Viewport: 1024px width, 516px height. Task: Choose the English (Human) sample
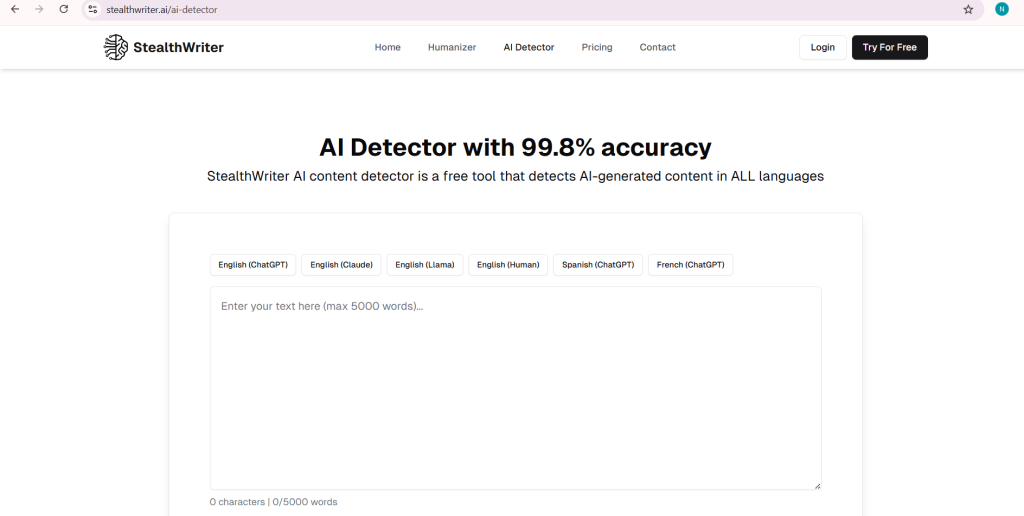[x=508, y=265]
